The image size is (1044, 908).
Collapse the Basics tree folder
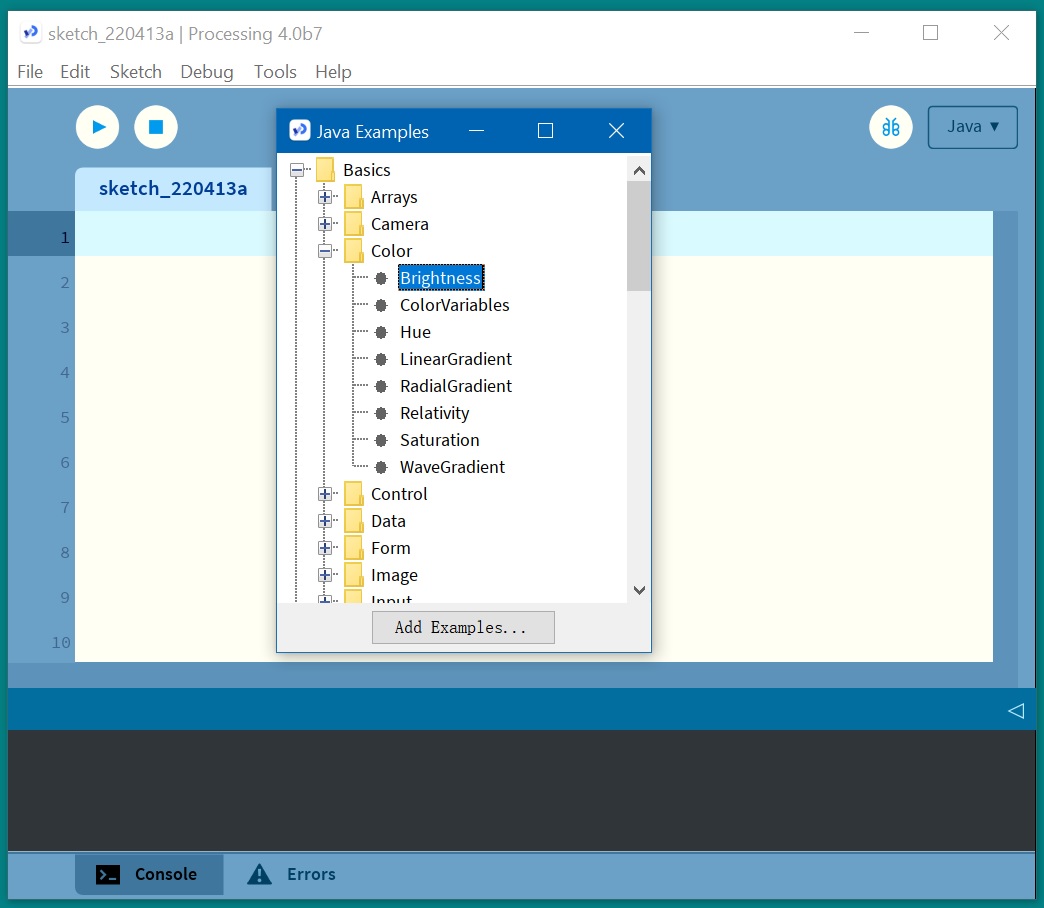(297, 170)
